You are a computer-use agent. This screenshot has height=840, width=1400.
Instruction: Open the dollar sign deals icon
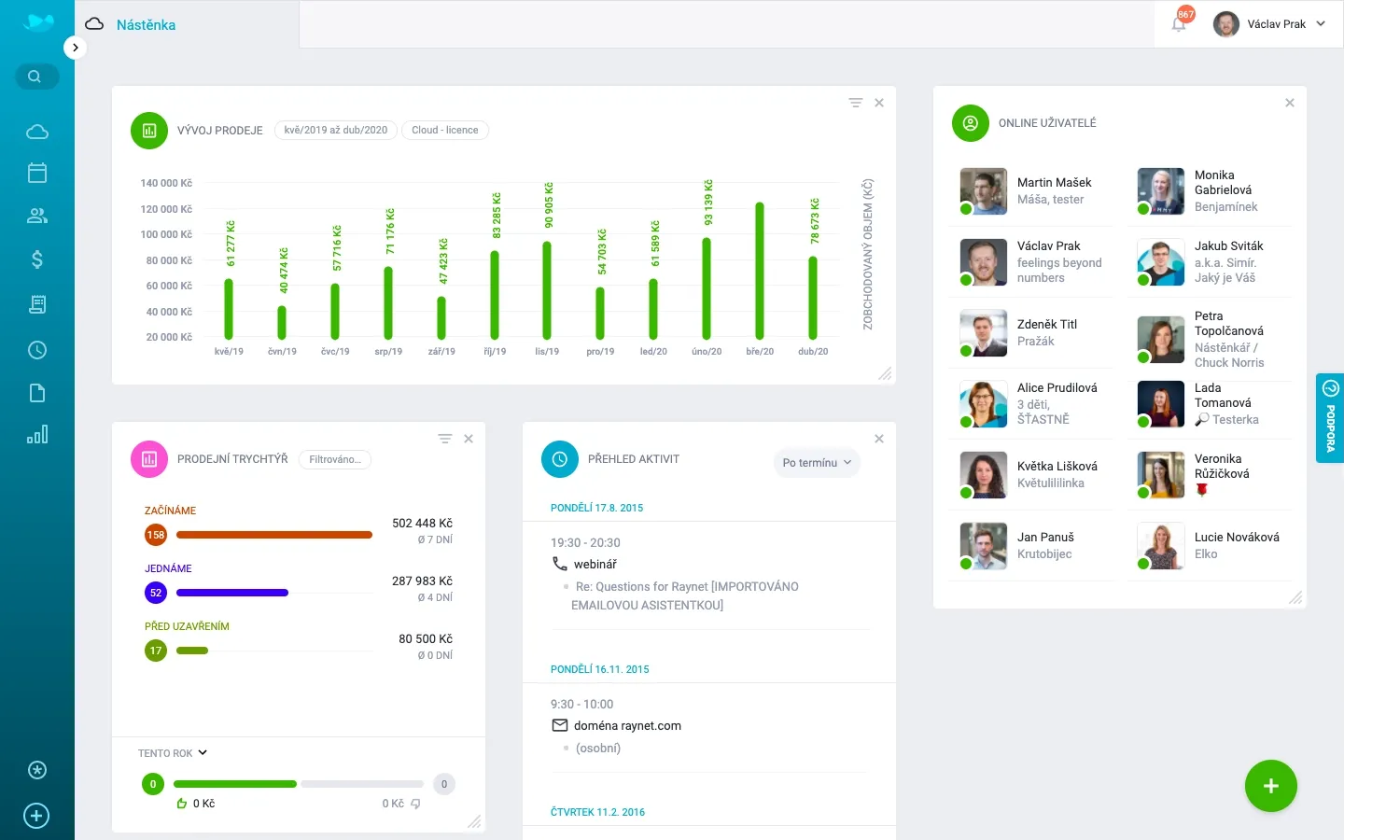coord(37,259)
